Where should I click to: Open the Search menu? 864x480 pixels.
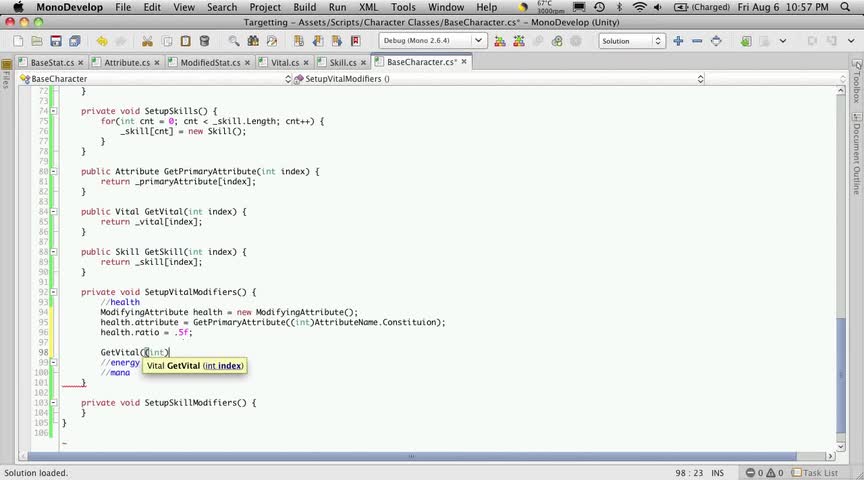pyautogui.click(x=222, y=7)
